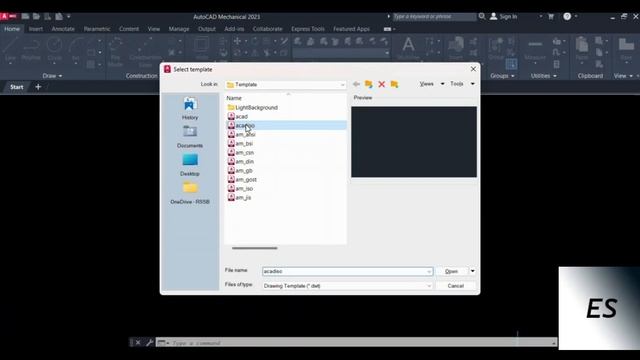Image resolution: width=640 pixels, height=360 pixels.
Task: Select the Arc tool in AutoCAD ribbon
Action: (76, 49)
